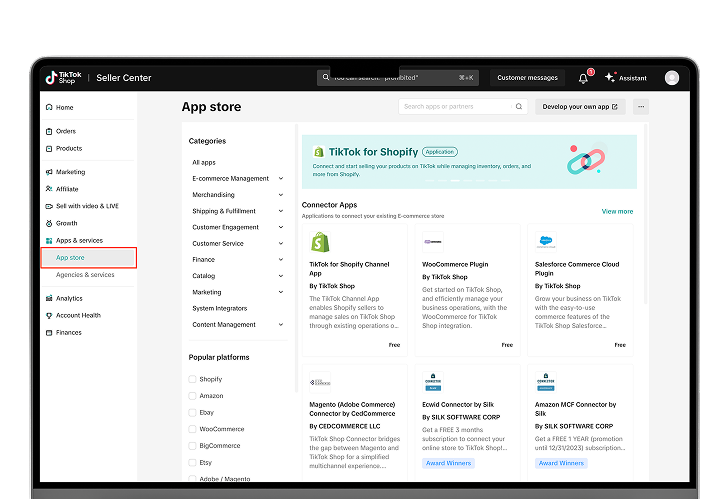Viewport: 728px width, 499px height.
Task: Tick the WooCommerce platform checkbox
Action: click(192, 429)
